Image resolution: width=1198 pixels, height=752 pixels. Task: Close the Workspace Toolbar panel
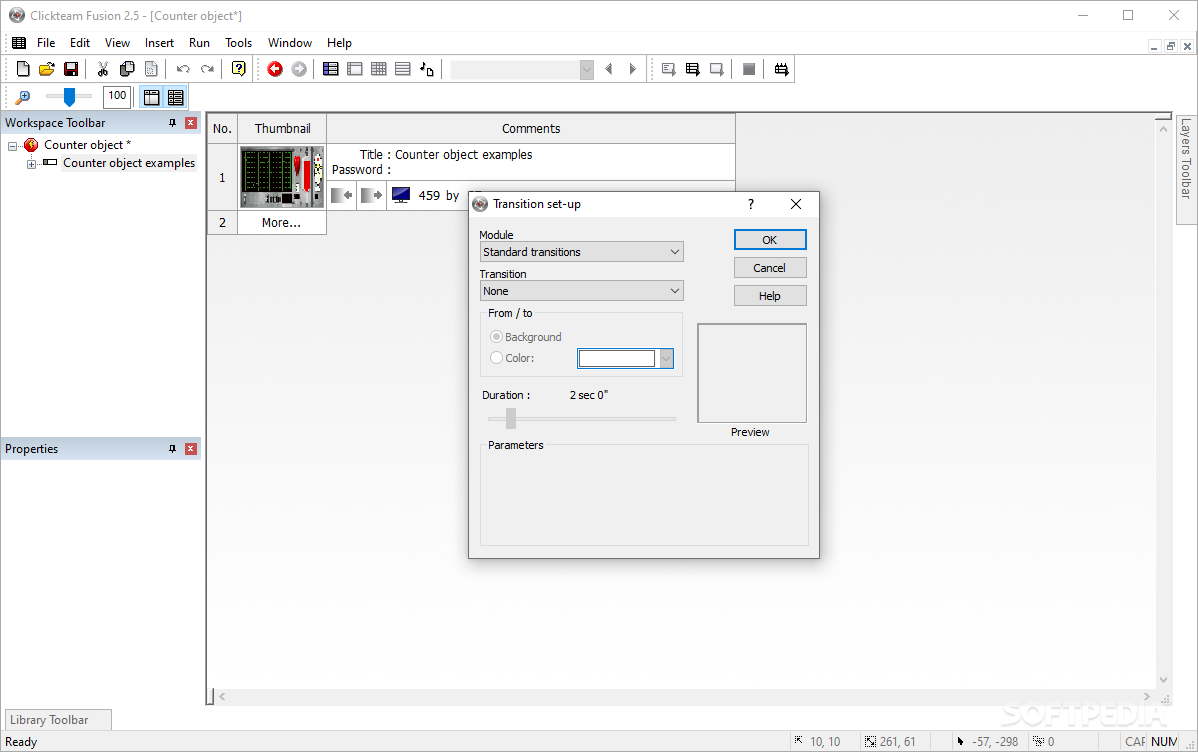click(x=191, y=123)
